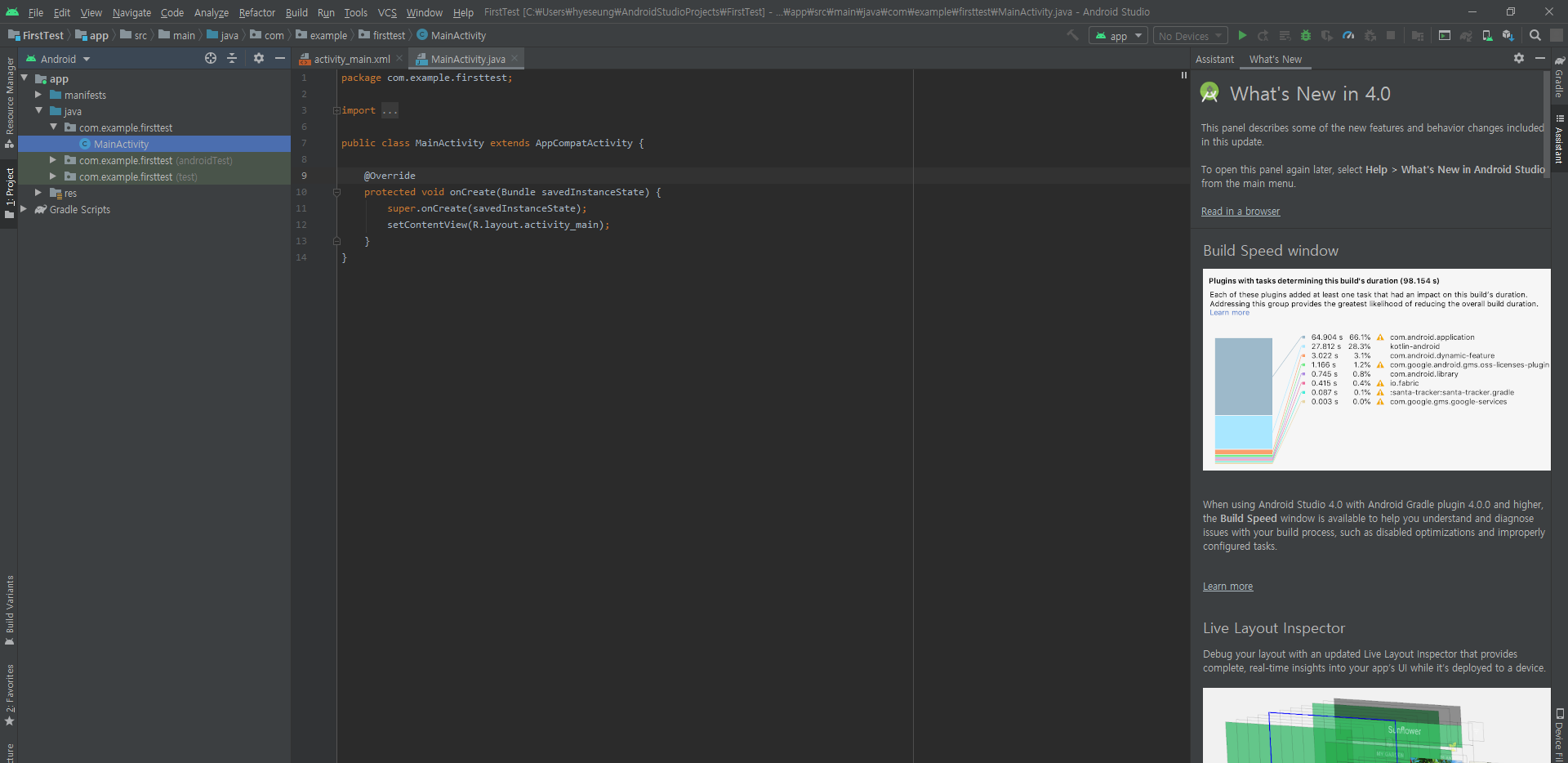Close the MainActivity.java tab
The image size is (1568, 763).
pyautogui.click(x=514, y=59)
